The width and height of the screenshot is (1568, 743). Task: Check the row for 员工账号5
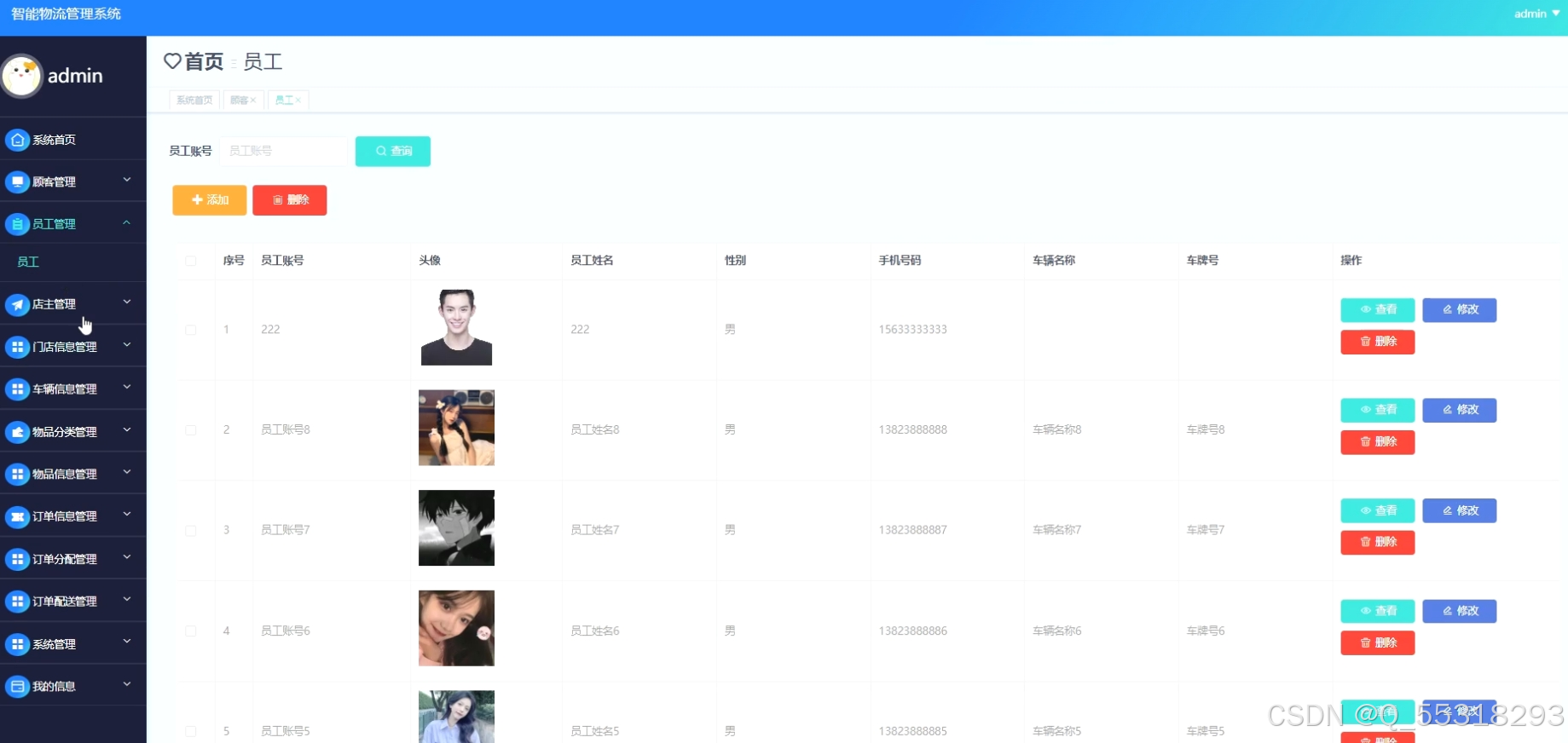tap(191, 731)
